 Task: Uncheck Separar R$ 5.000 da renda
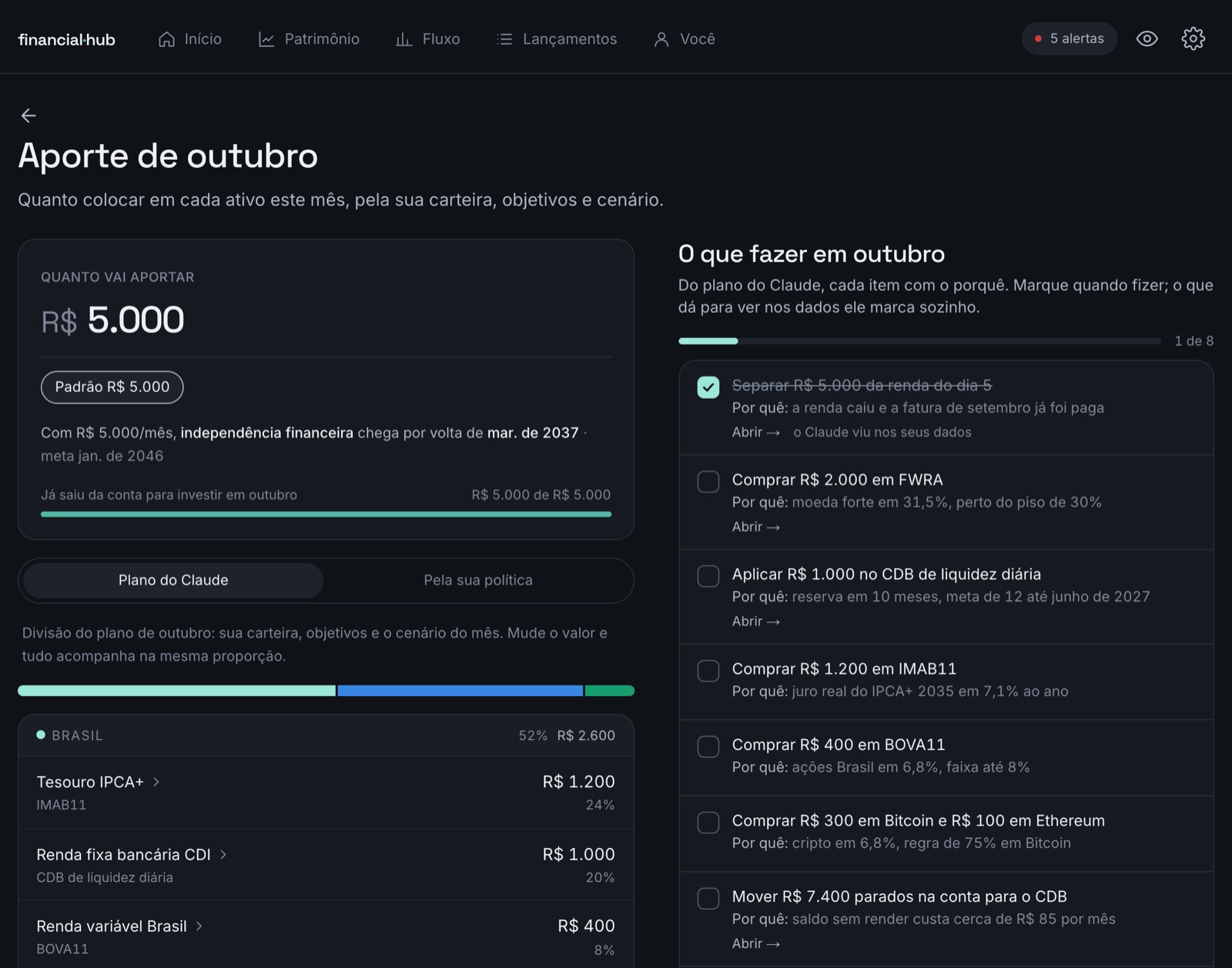(x=708, y=387)
